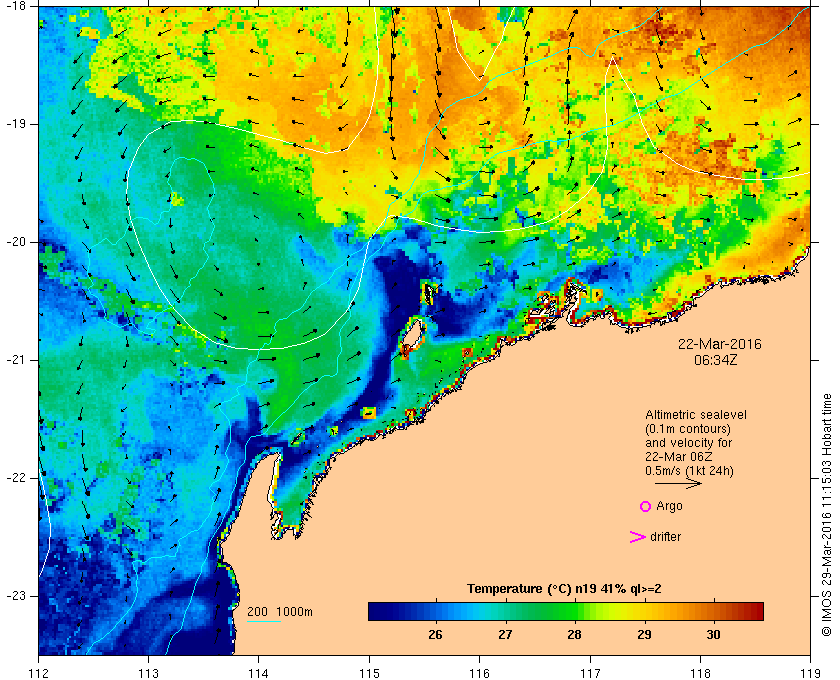The height and width of the screenshot is (680, 840).
Task: Click the magenta drifter arrow legend symbol
Action: click(x=638, y=537)
